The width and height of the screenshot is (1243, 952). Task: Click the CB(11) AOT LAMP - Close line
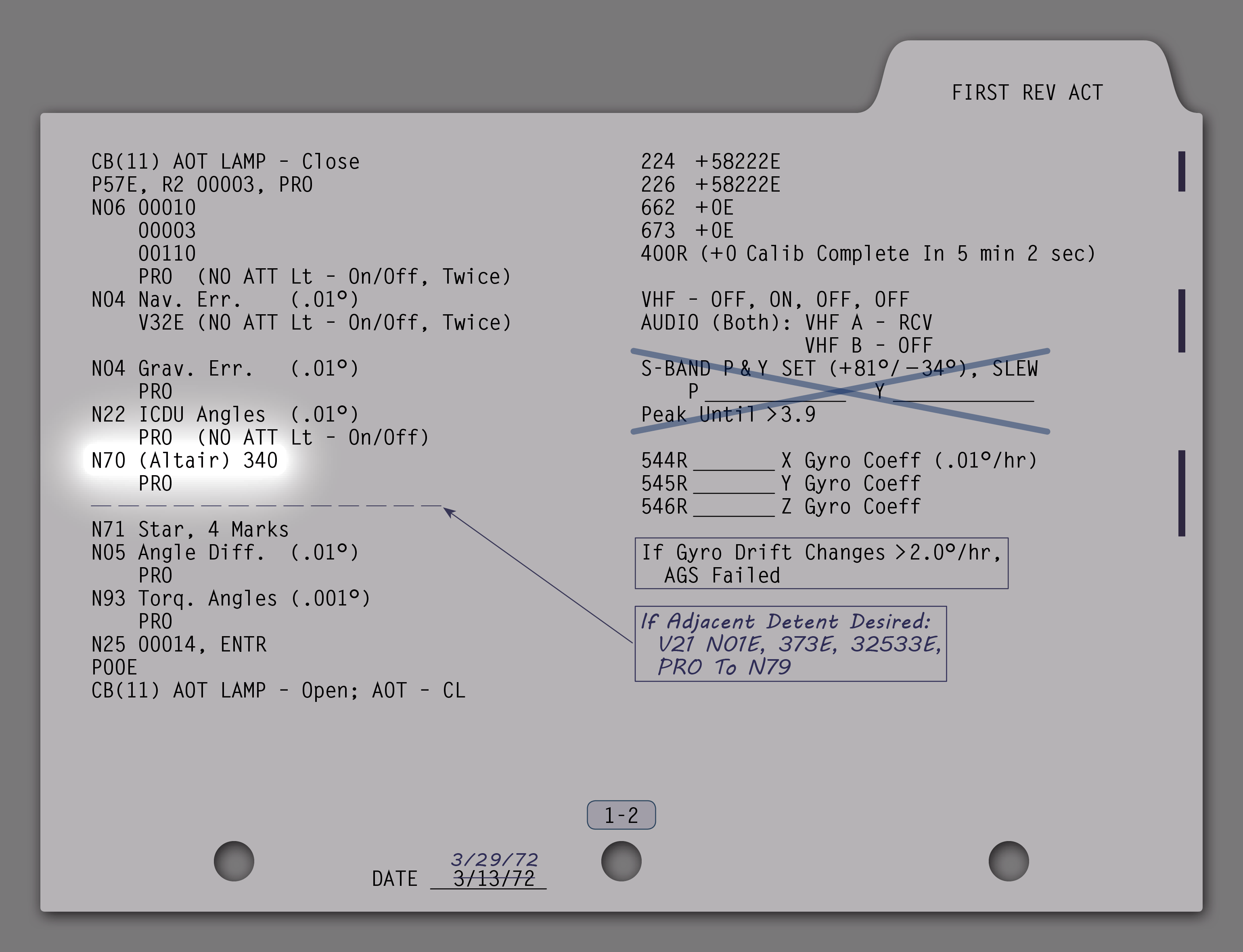[x=225, y=162]
